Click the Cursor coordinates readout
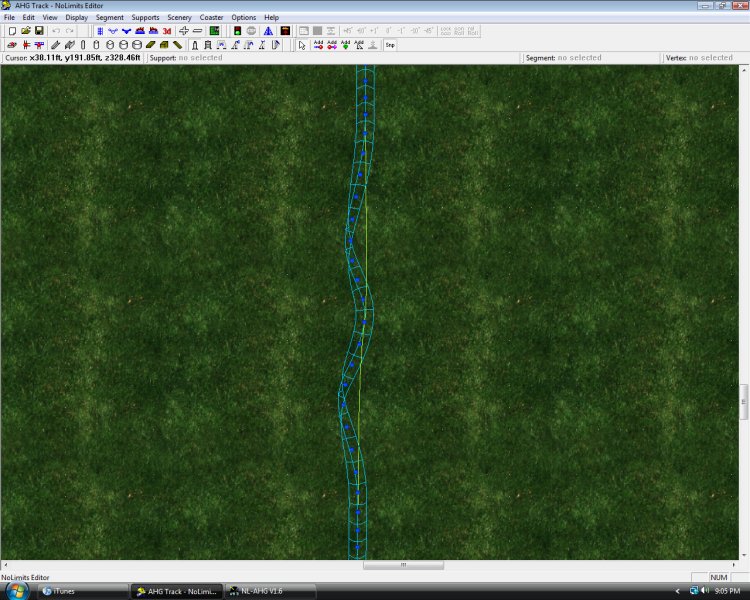The image size is (750, 600). pos(73,58)
